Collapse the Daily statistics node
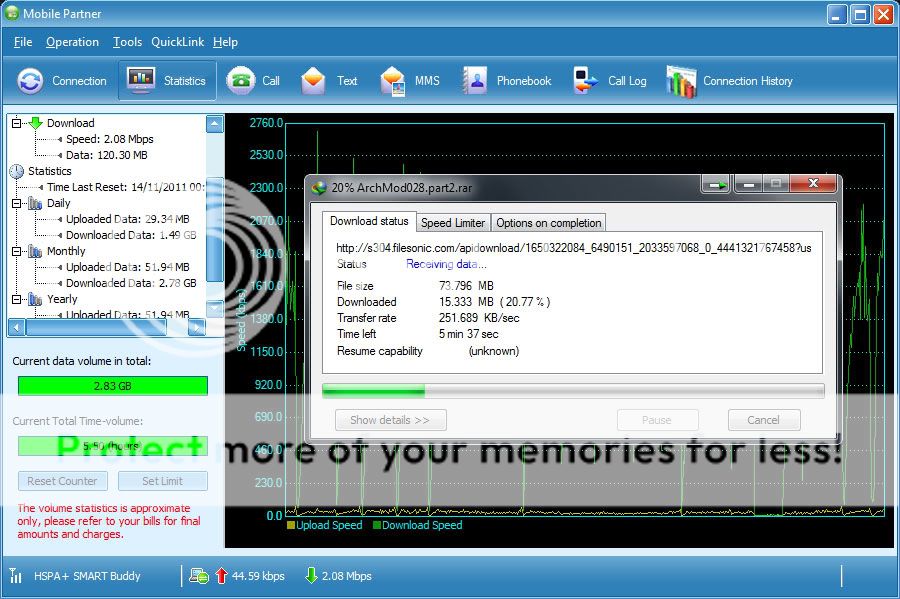Image resolution: width=900 pixels, height=599 pixels. coord(17,203)
